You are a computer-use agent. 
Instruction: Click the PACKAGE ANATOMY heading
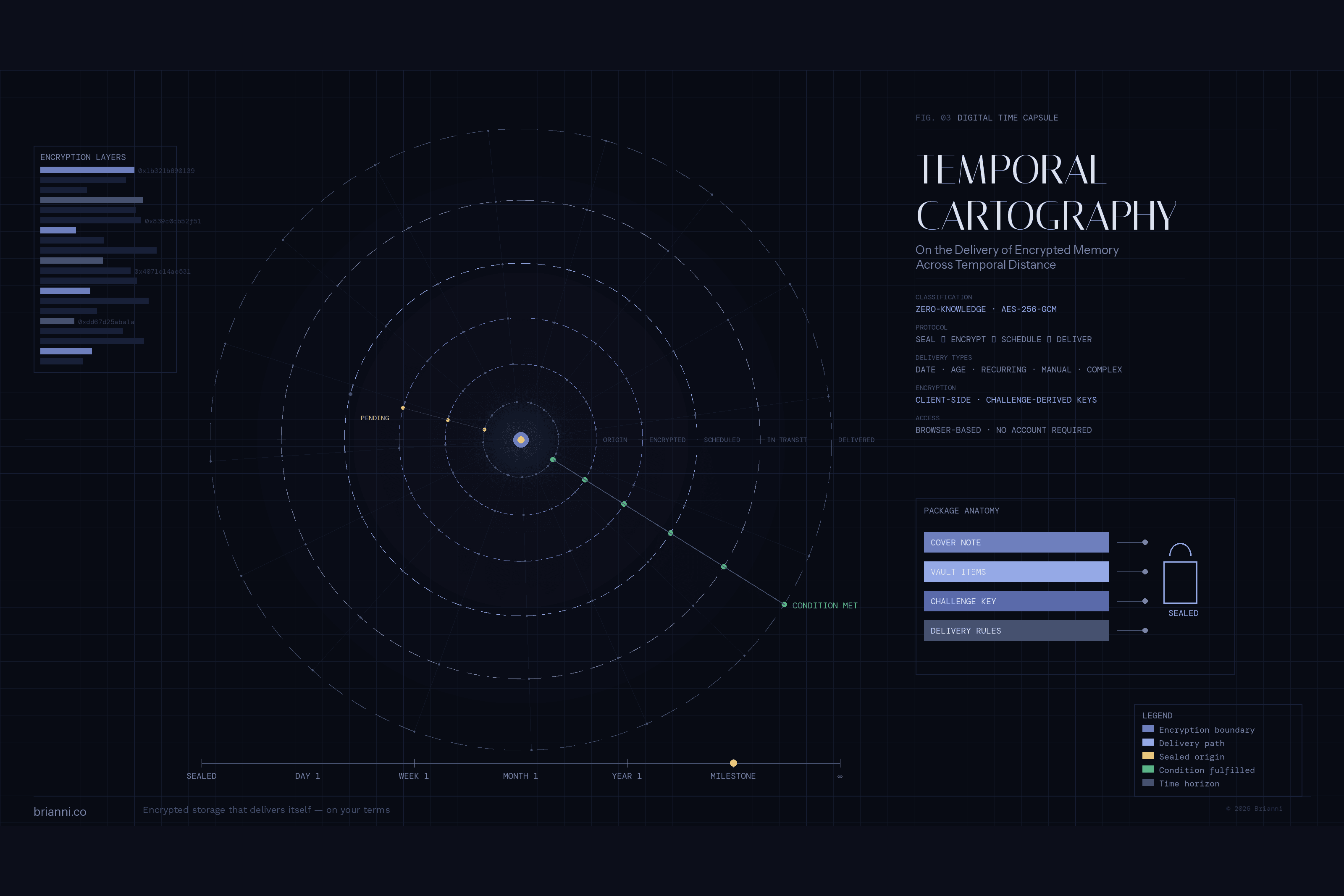pos(962,511)
